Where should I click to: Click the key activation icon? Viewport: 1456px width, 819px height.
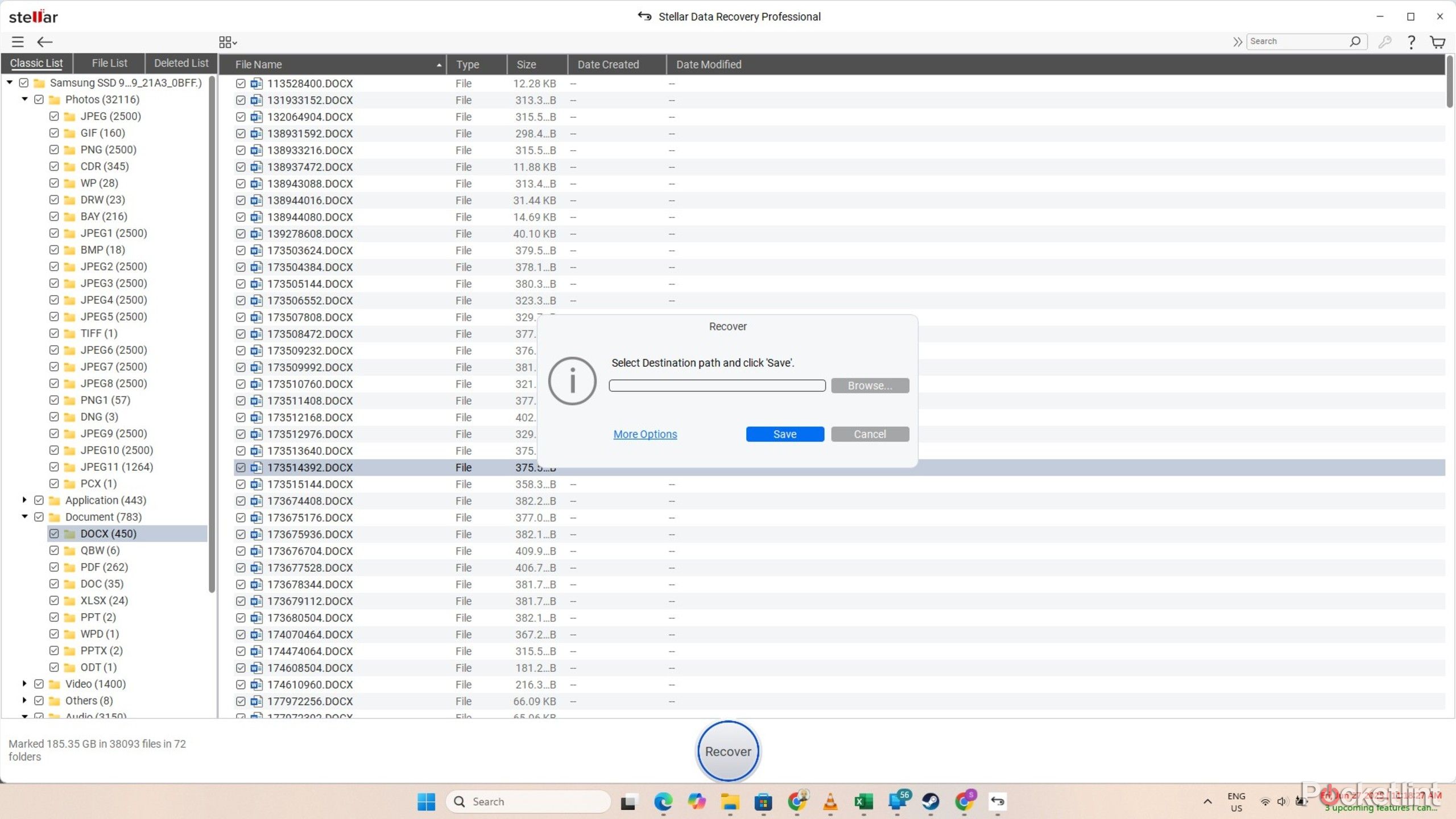(1385, 42)
